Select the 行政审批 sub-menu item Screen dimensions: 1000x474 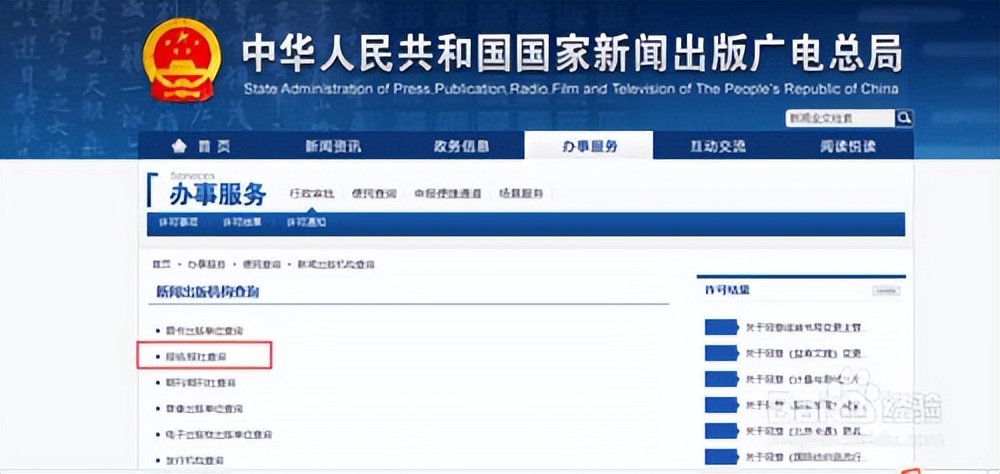coord(311,193)
